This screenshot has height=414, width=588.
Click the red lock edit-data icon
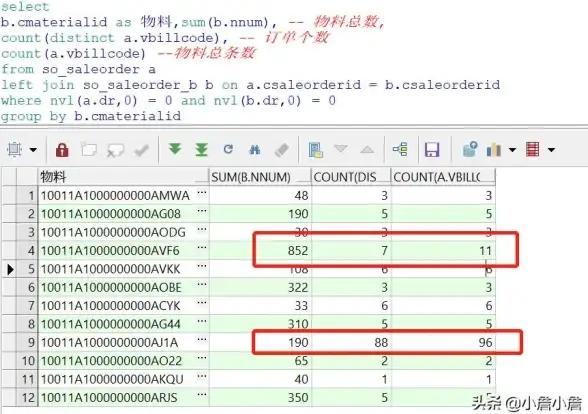tap(62, 150)
